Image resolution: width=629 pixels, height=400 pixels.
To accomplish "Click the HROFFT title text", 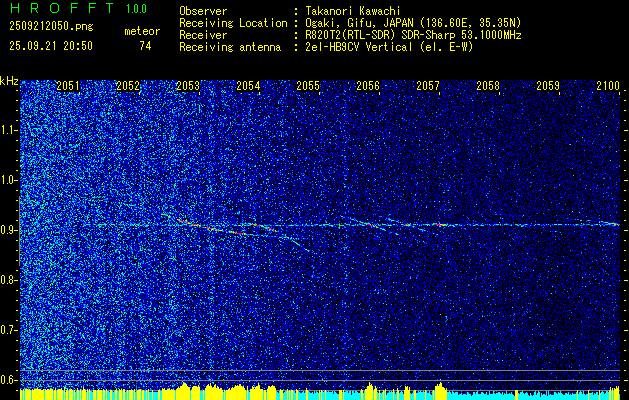I will (x=61, y=8).
